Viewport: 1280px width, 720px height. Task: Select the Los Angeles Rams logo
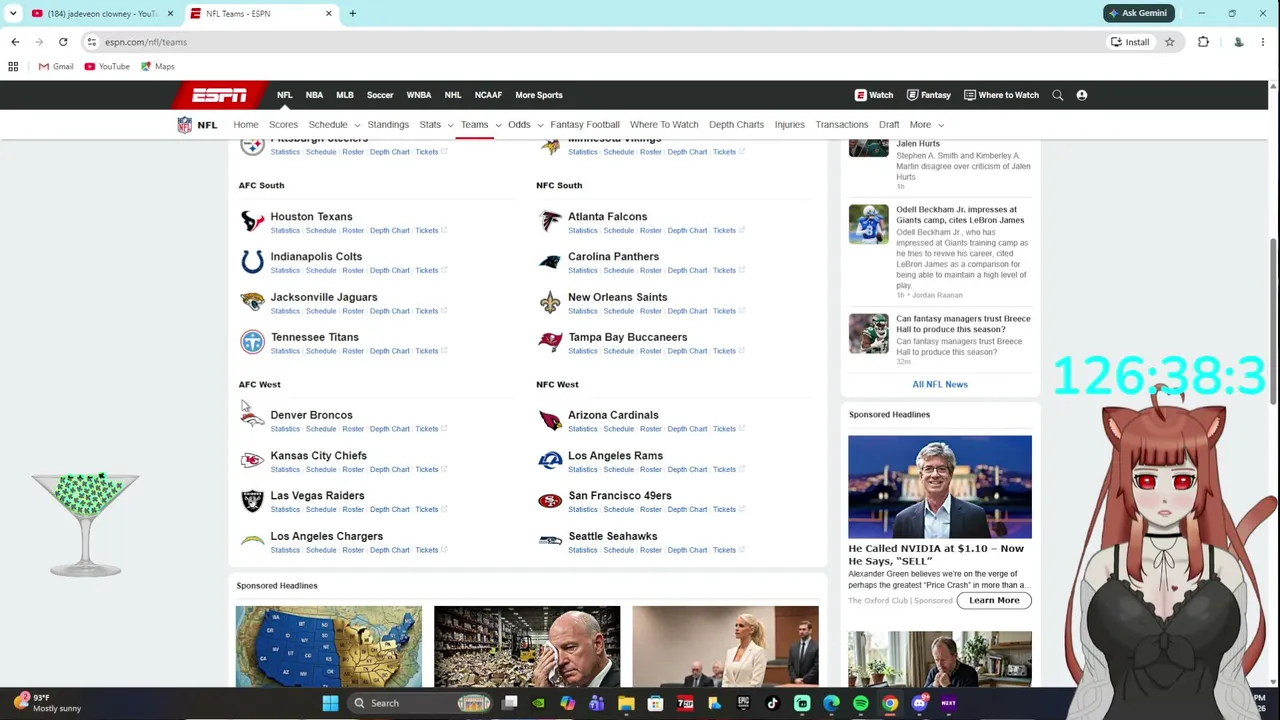550,460
